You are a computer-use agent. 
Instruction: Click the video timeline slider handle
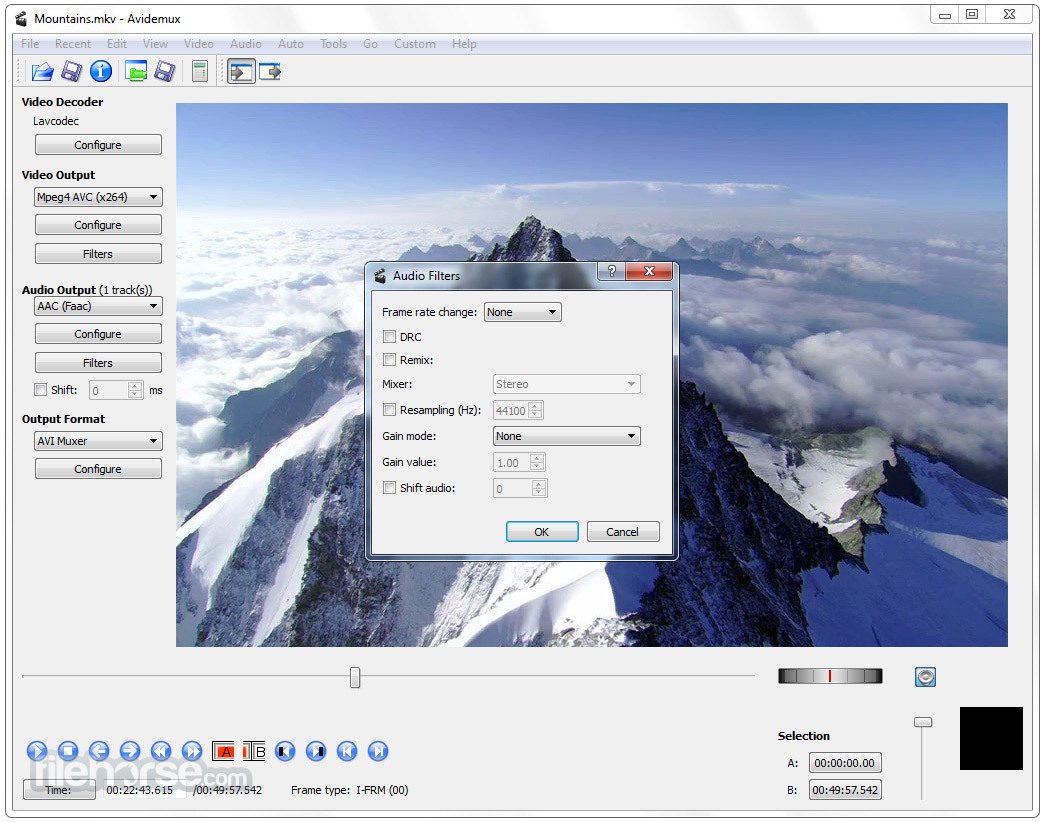tap(355, 677)
